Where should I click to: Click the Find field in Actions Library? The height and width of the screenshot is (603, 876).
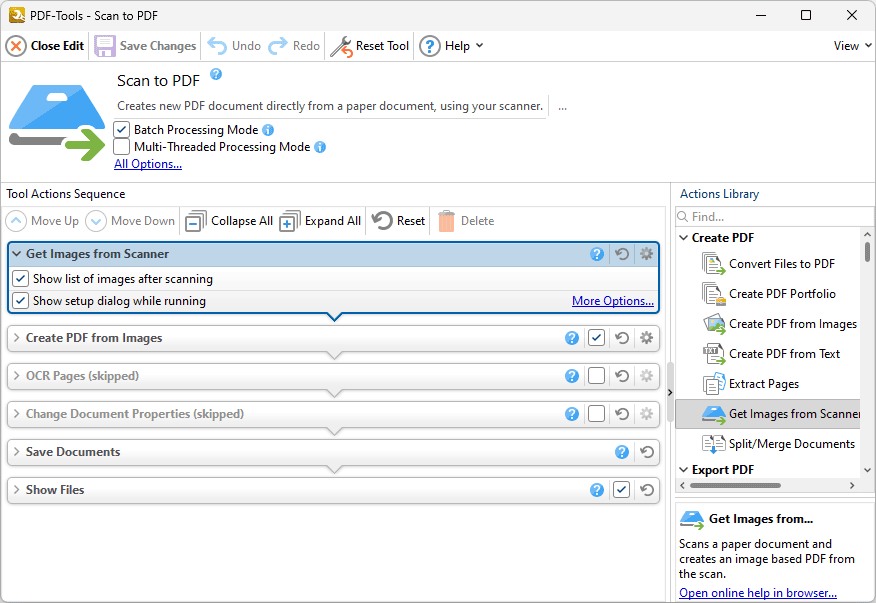(x=774, y=217)
